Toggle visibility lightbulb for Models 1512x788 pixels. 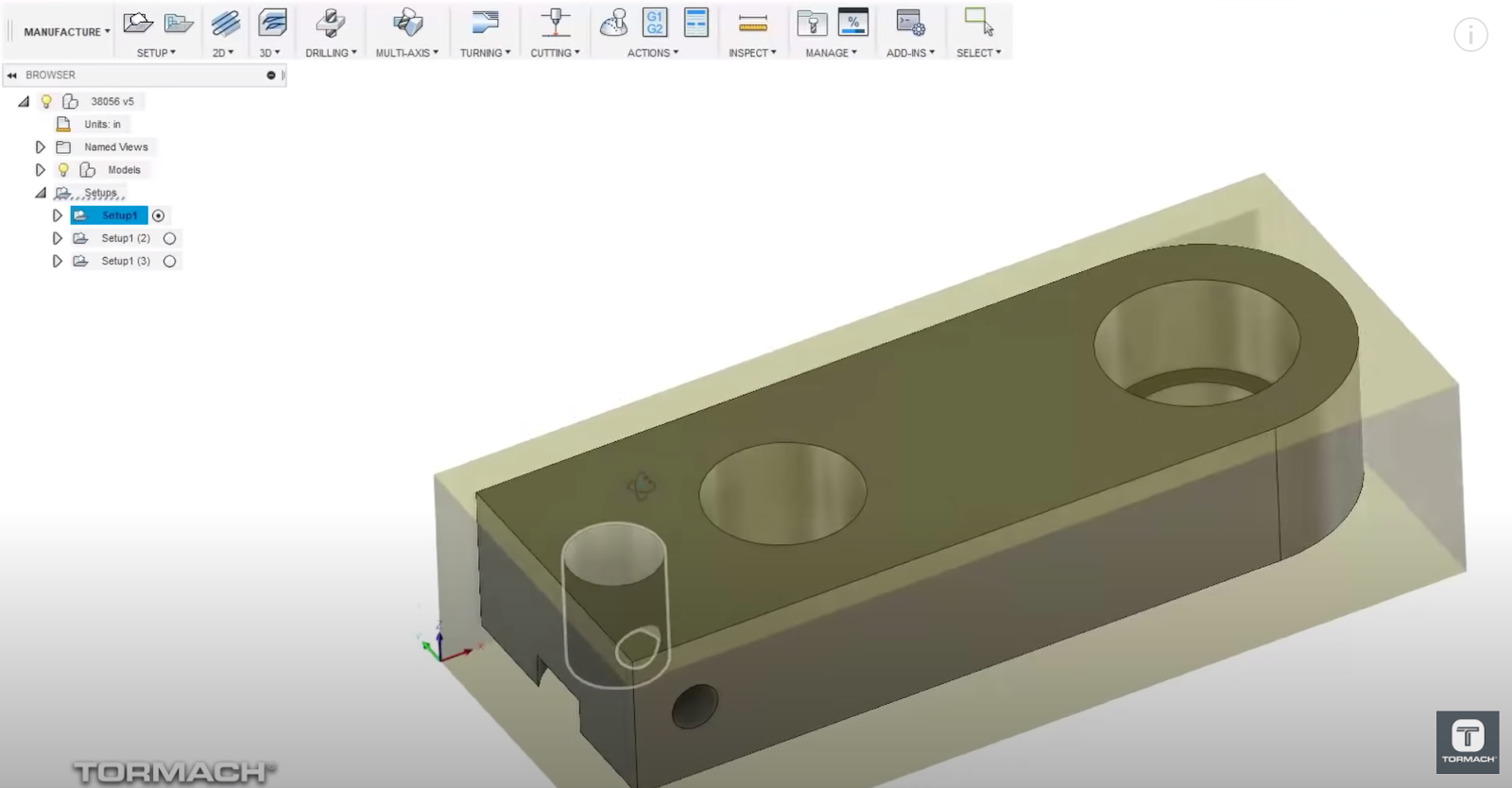tap(63, 170)
